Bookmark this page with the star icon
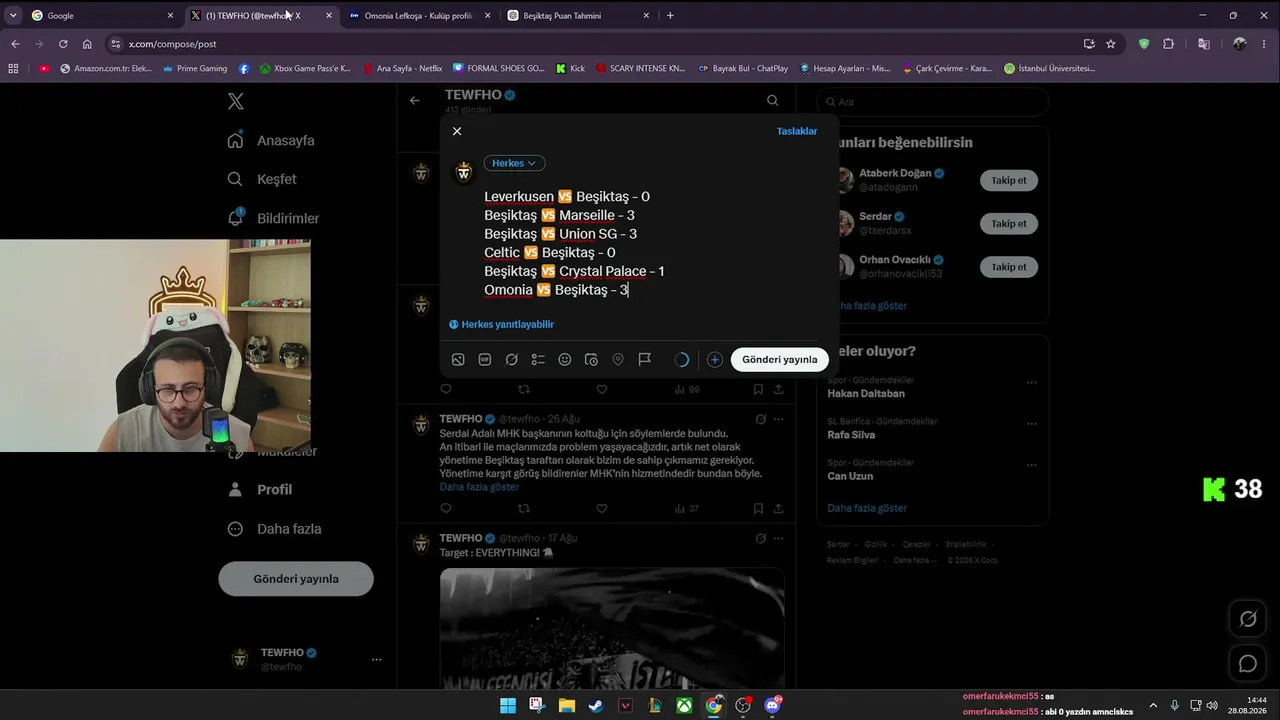 coord(1111,44)
